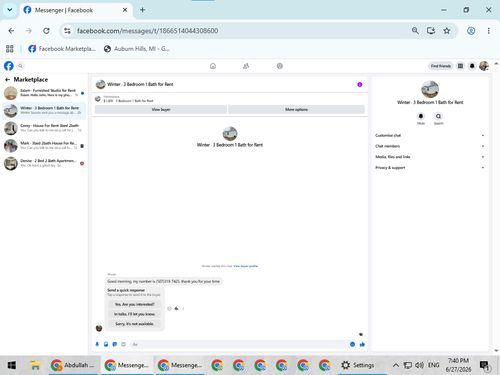Attach a file with the photo icon
500x375 pixels.
point(106,344)
